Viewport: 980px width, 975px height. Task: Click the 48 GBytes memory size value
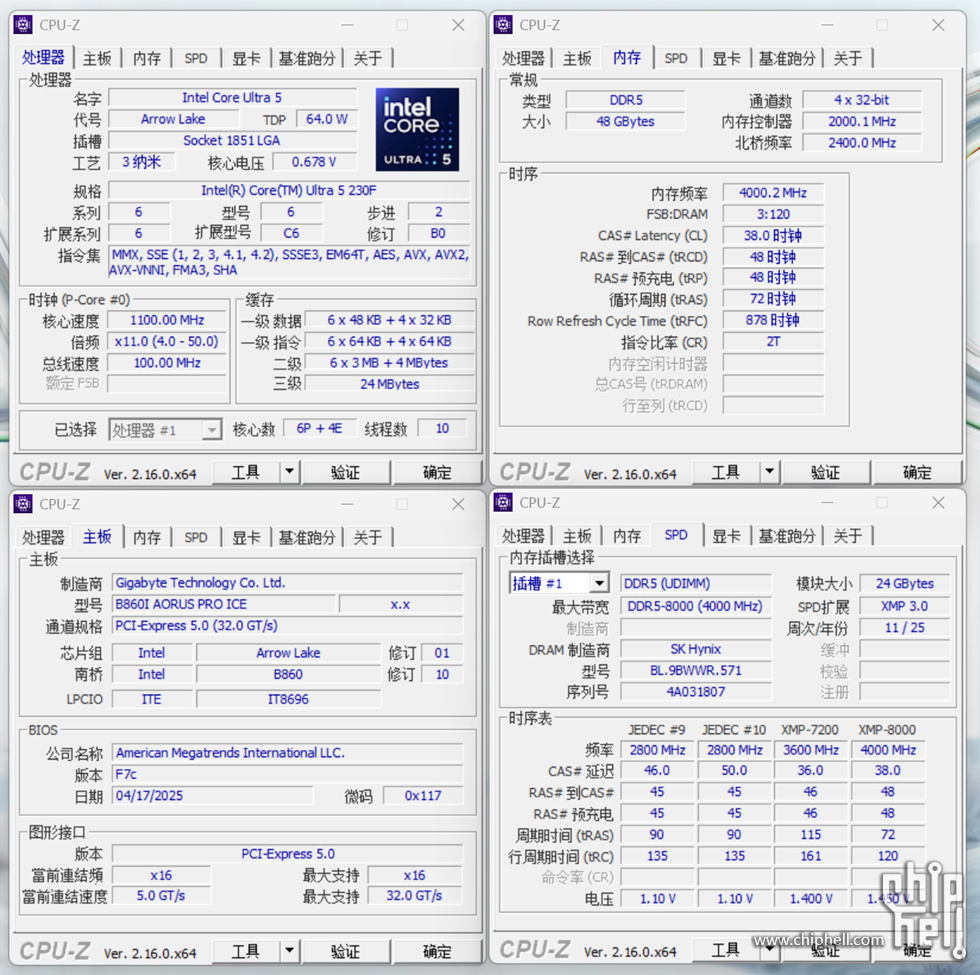[625, 121]
